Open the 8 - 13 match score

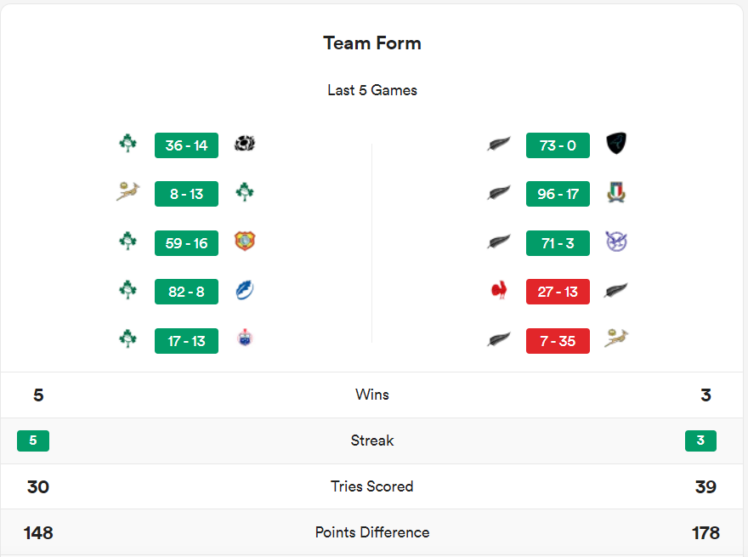pyautogui.click(x=186, y=193)
